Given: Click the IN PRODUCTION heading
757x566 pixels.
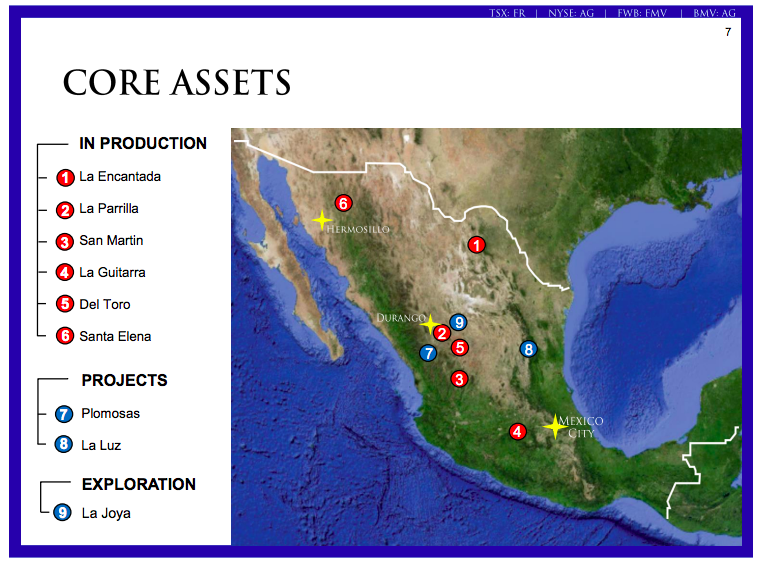Looking at the screenshot, I should click(x=143, y=144).
